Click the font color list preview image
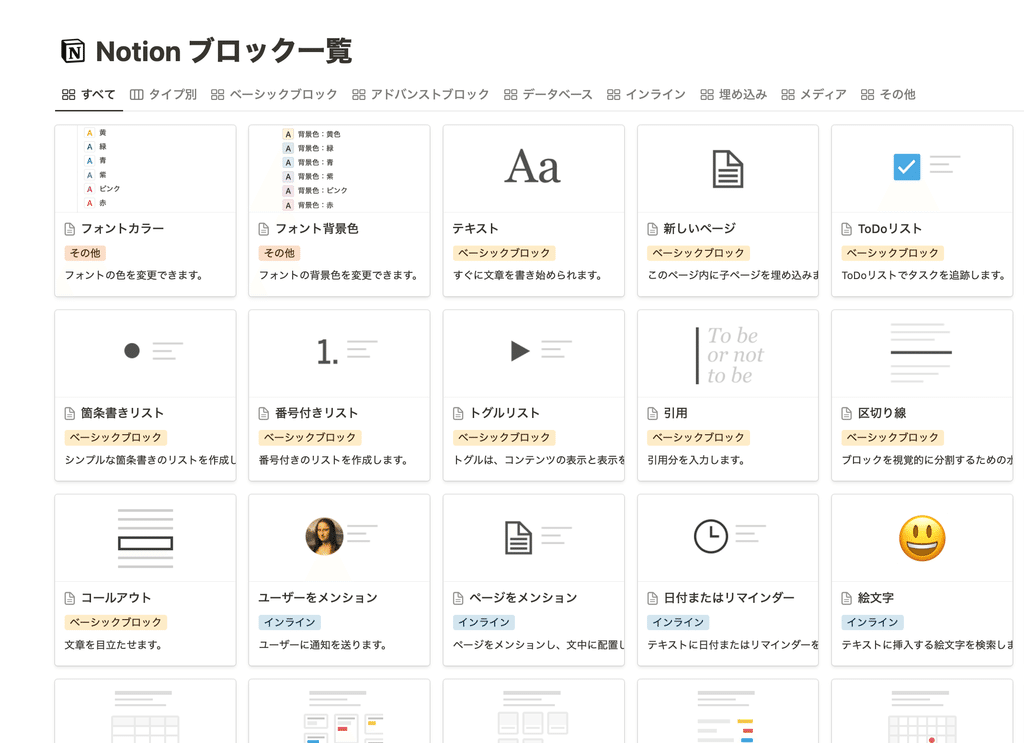This screenshot has height=743, width=1024. [145, 168]
